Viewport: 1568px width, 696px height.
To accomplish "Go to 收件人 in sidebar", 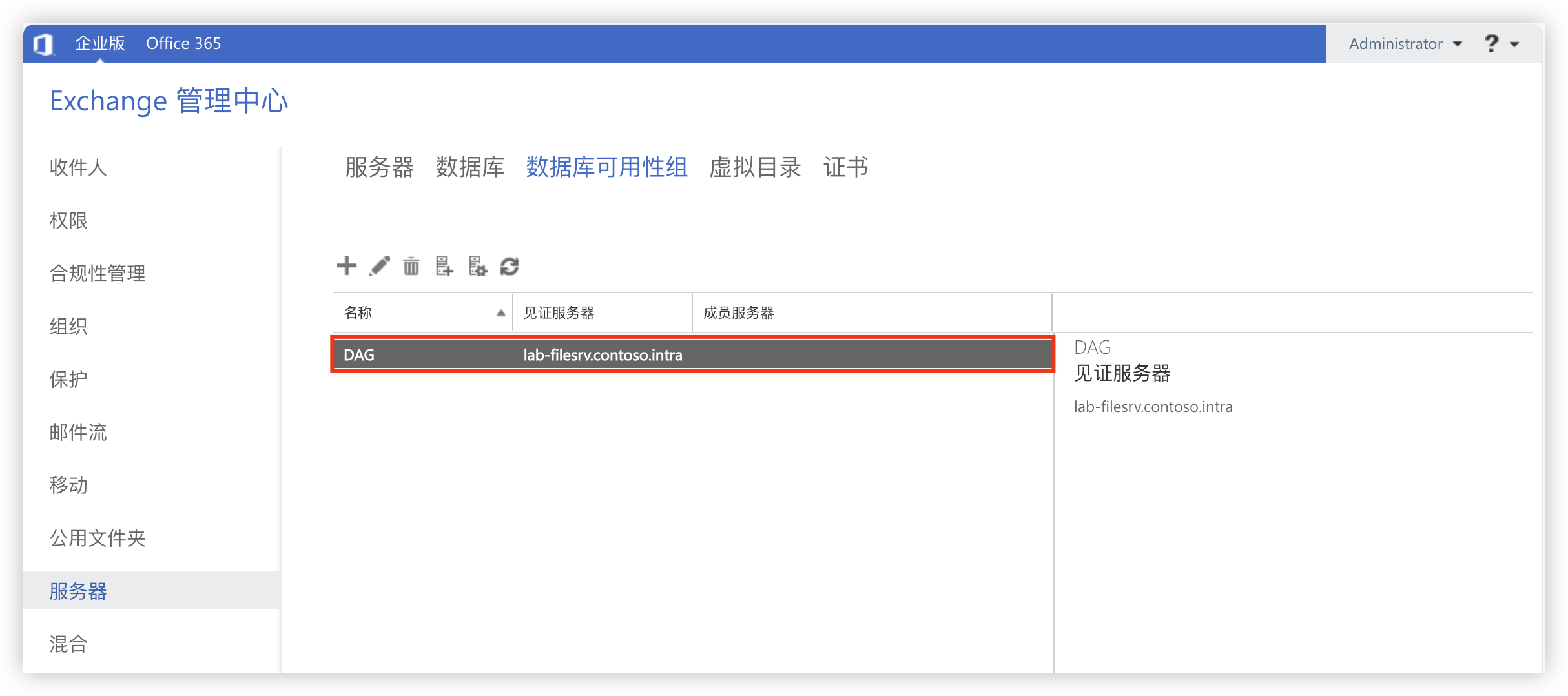I will click(x=78, y=167).
